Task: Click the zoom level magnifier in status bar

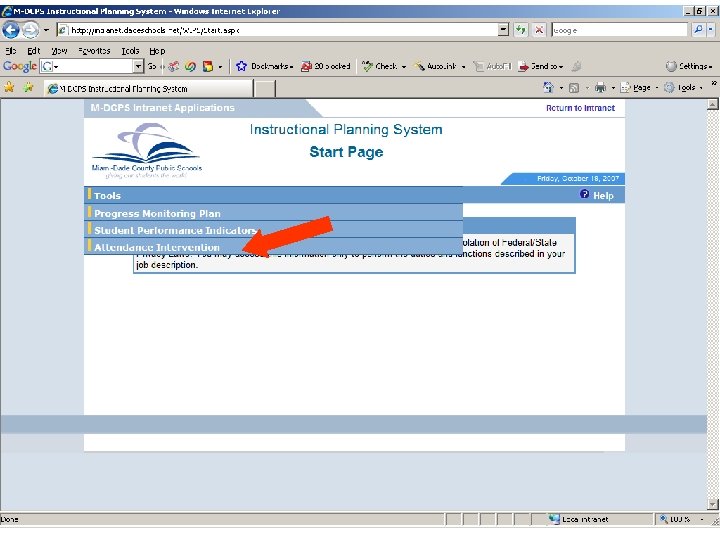Action: [663, 519]
